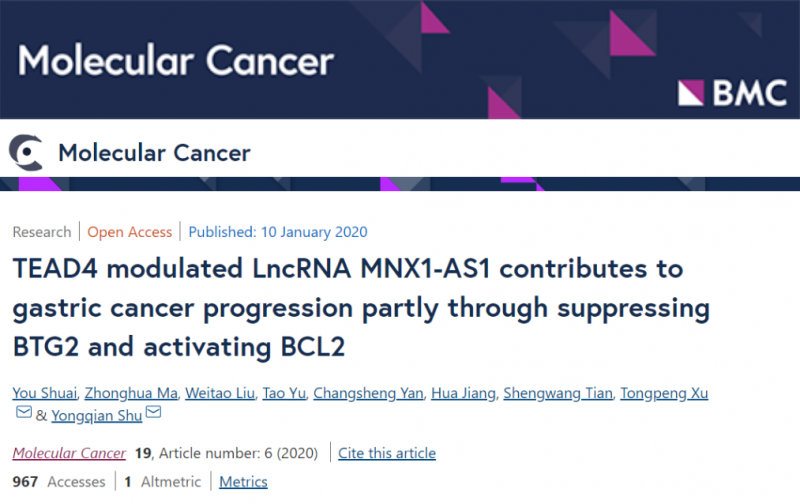Click the italic Molecular Cancer citation link
The image size is (800, 504).
pyautogui.click(x=69, y=453)
